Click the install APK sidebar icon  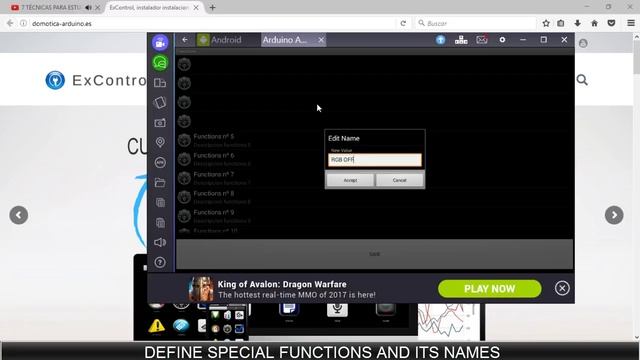[160, 162]
